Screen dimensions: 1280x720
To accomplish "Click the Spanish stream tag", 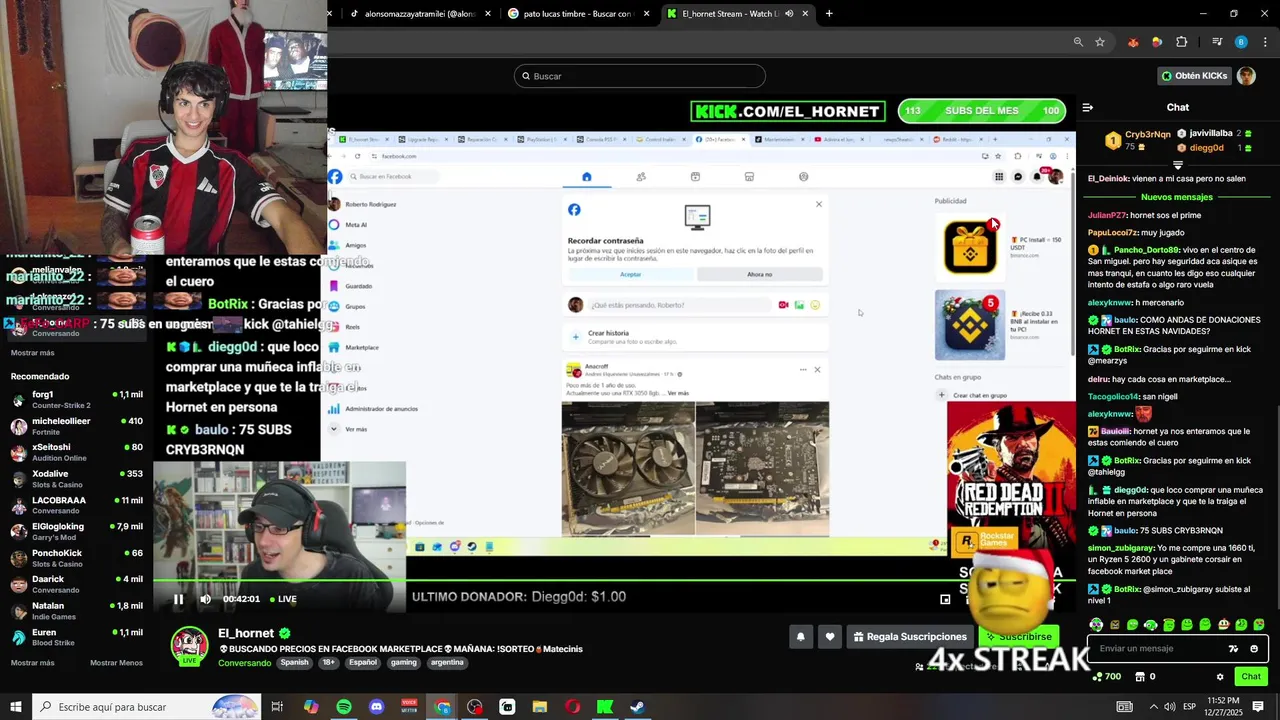I will click(x=294, y=662).
